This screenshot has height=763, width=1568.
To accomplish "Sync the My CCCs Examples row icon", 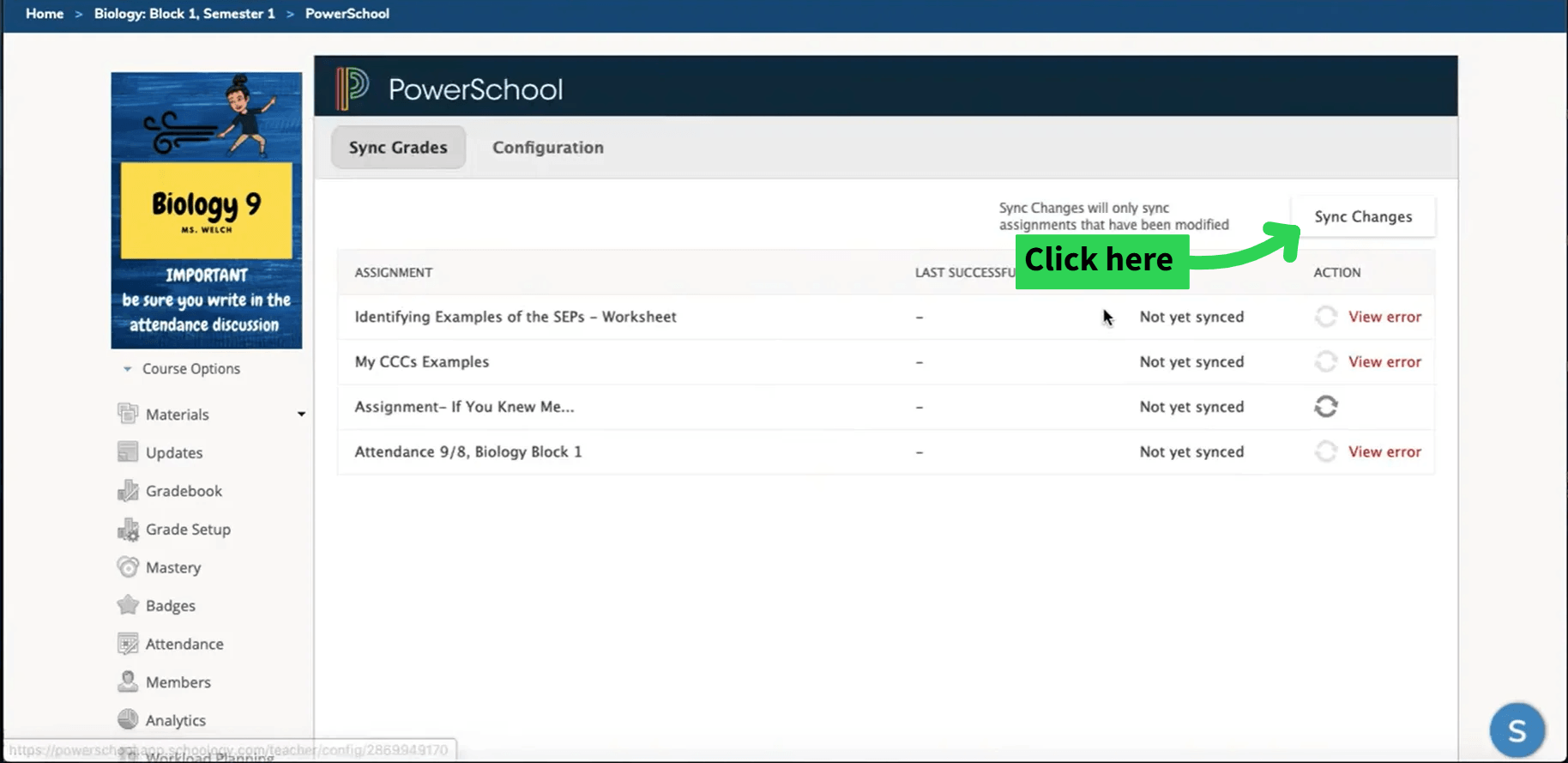I will click(1326, 361).
